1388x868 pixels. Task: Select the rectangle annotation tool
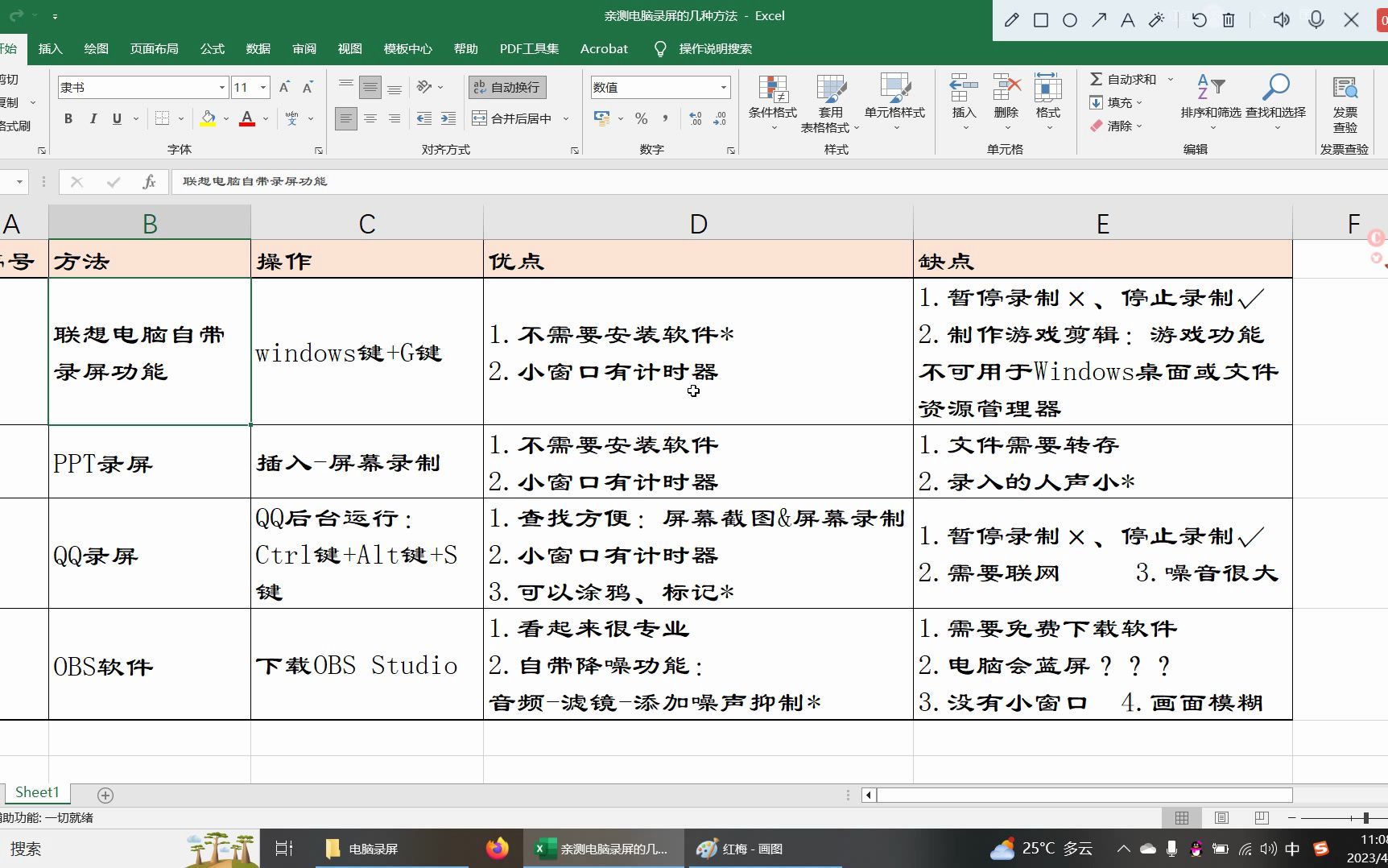point(1041,20)
